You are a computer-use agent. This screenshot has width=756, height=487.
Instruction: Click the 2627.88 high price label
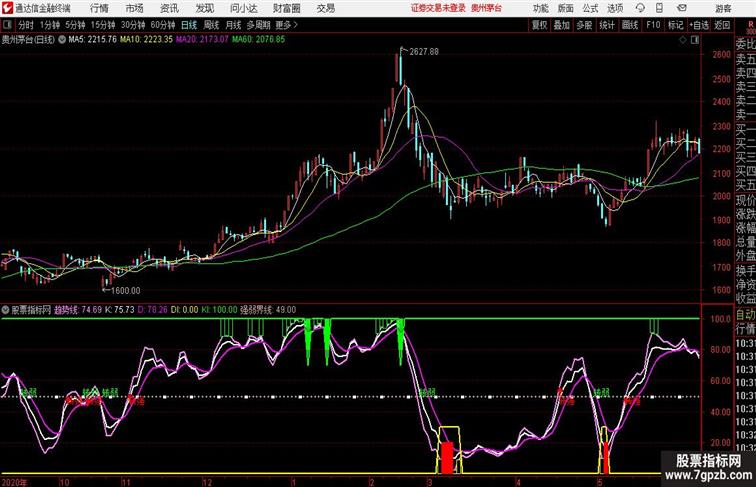point(424,52)
